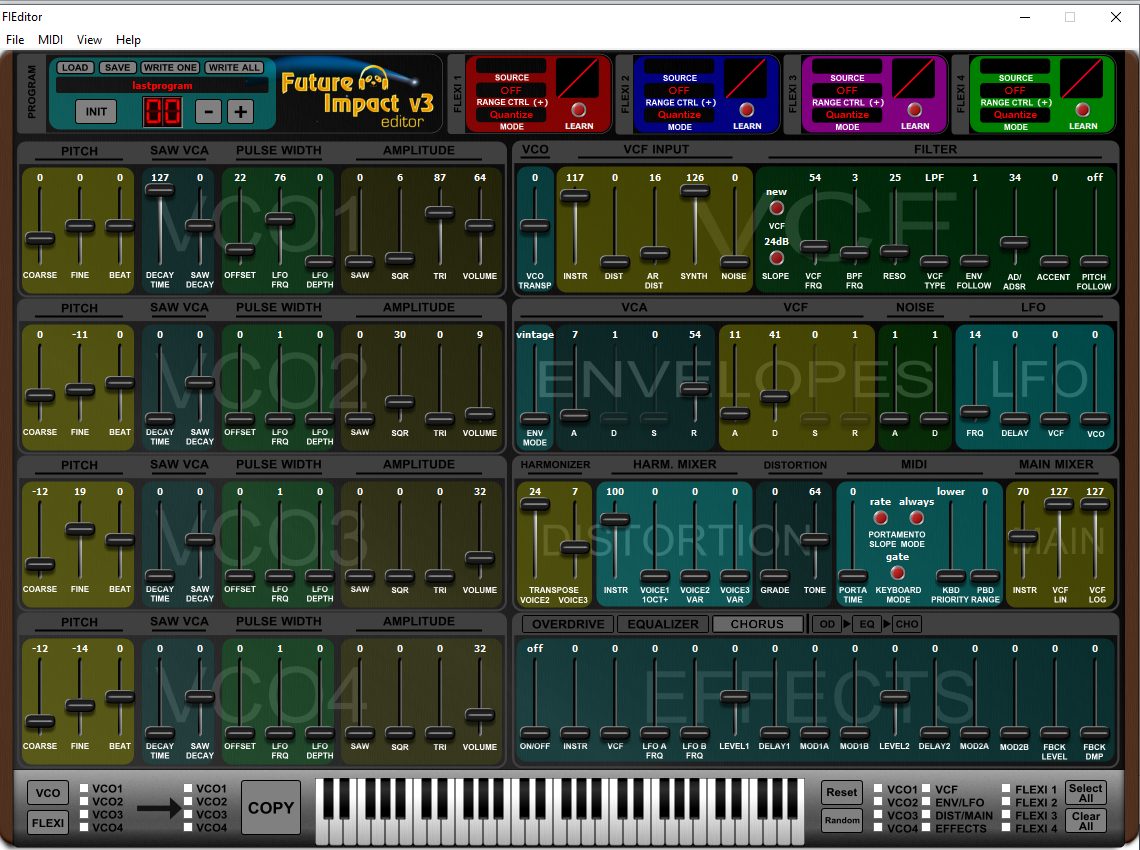Click the LOAD program button
The image size is (1140, 850).
pos(74,68)
